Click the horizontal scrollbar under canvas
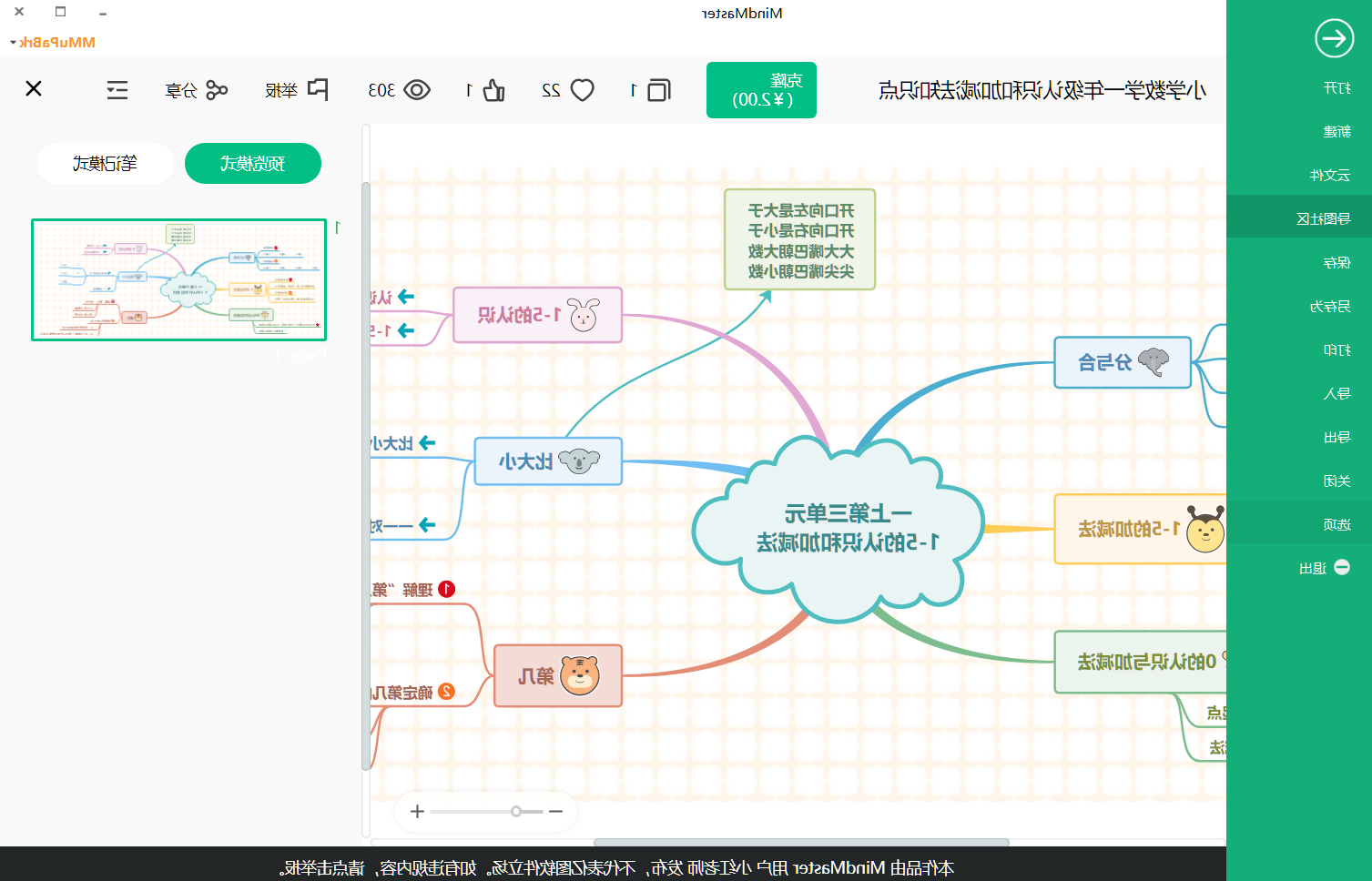 coord(801,842)
